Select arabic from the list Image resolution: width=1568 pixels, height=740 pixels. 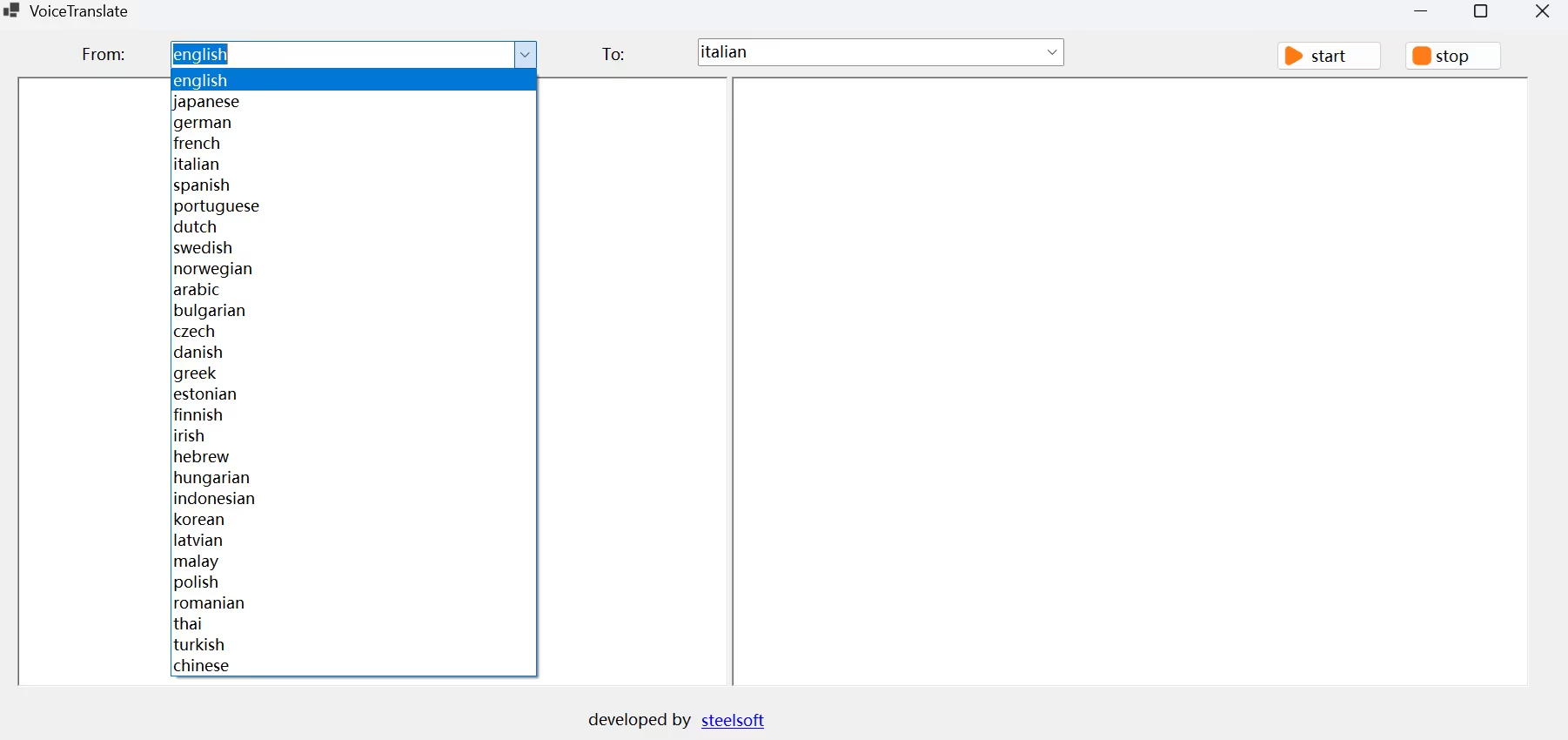click(354, 290)
